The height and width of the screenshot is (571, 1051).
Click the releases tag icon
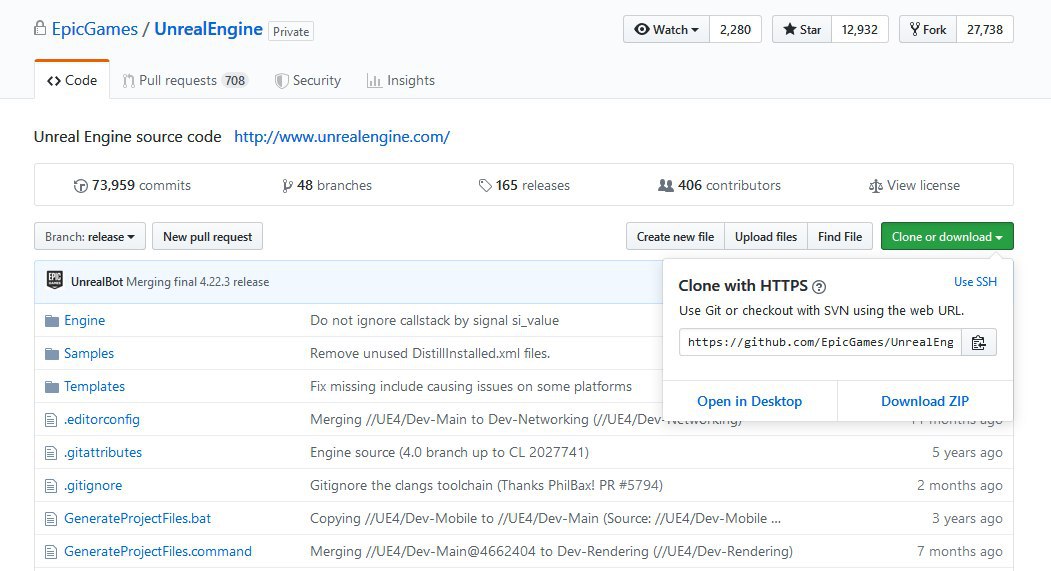[485, 186]
